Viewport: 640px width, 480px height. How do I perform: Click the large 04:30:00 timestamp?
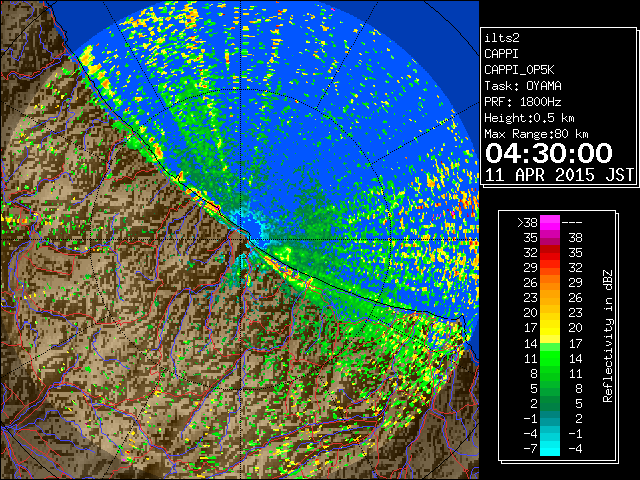coord(549,153)
